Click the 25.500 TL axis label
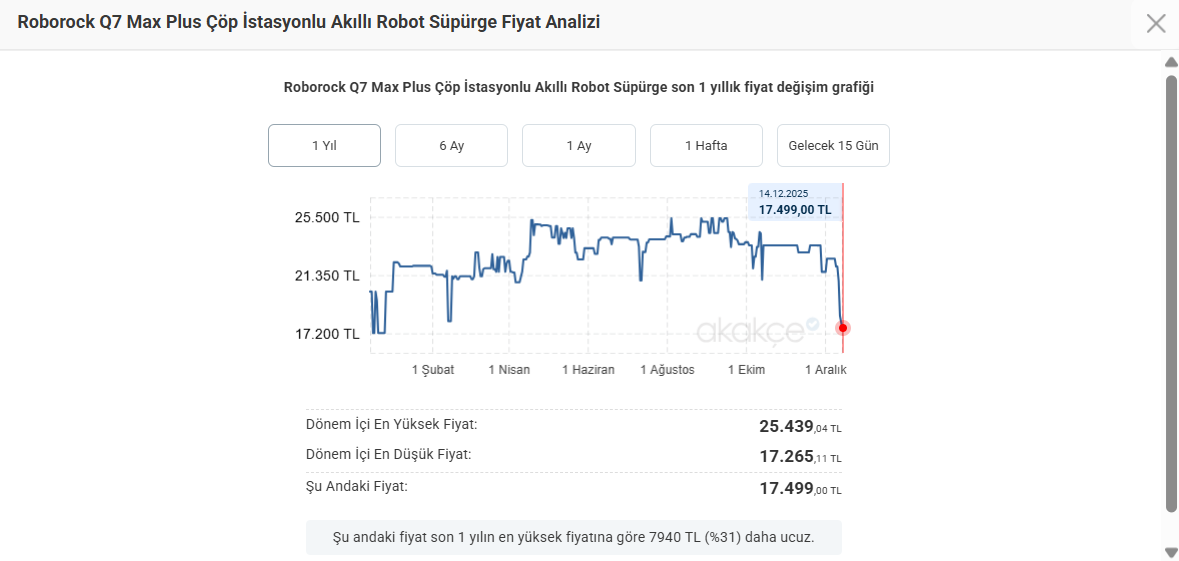 (x=327, y=217)
